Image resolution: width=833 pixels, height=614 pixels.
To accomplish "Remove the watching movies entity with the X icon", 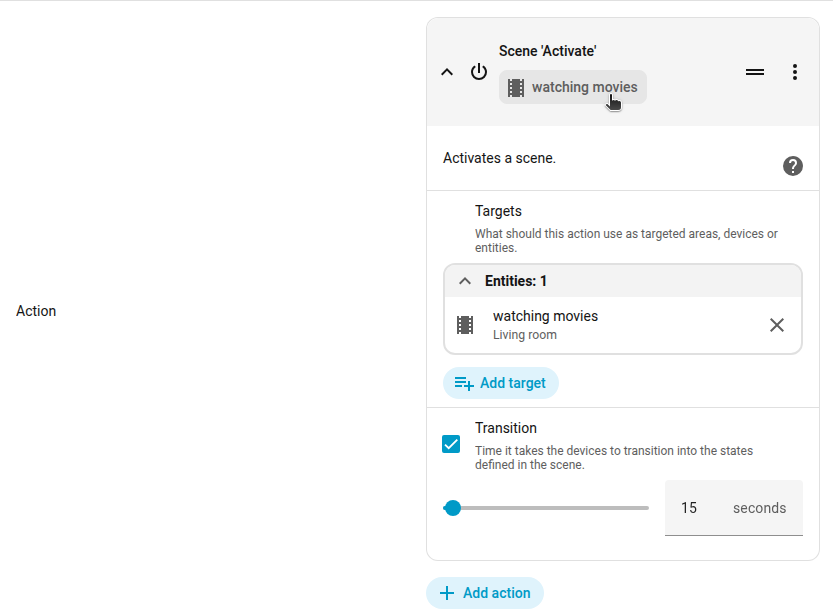I will (777, 324).
